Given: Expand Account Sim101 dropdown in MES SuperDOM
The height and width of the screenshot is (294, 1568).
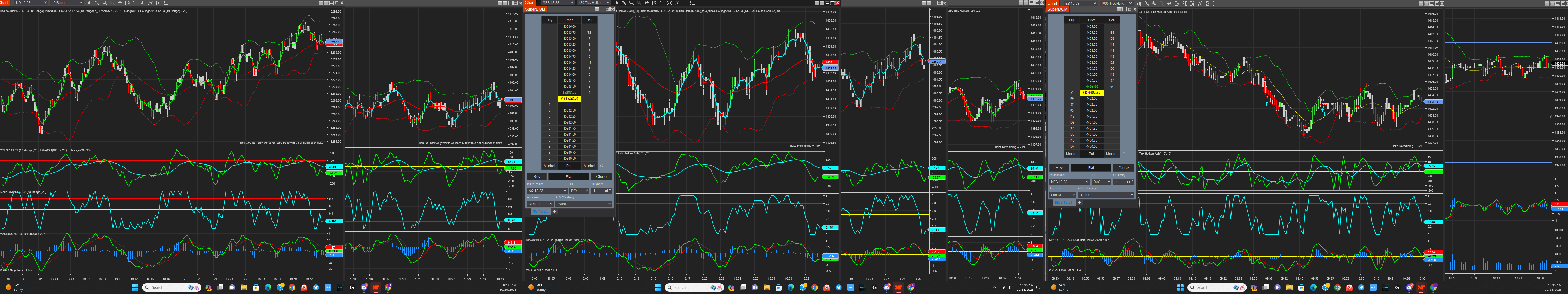Looking at the screenshot, I should [x=1063, y=195].
